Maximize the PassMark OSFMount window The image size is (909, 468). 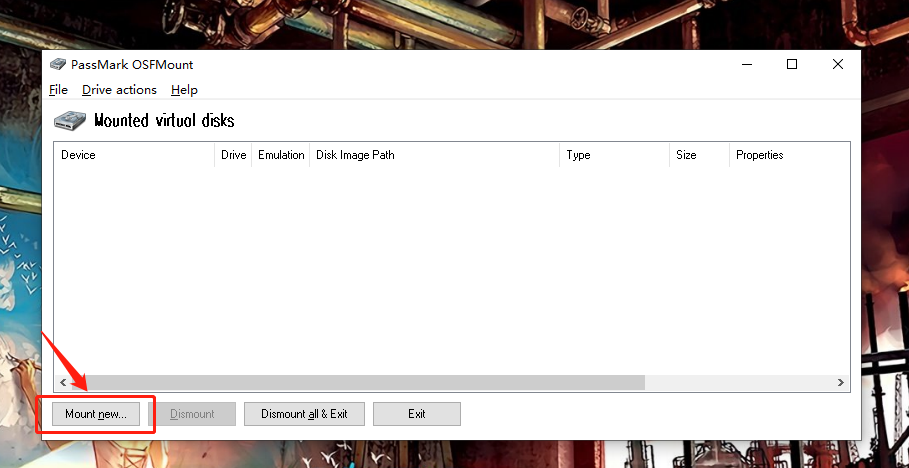click(792, 64)
